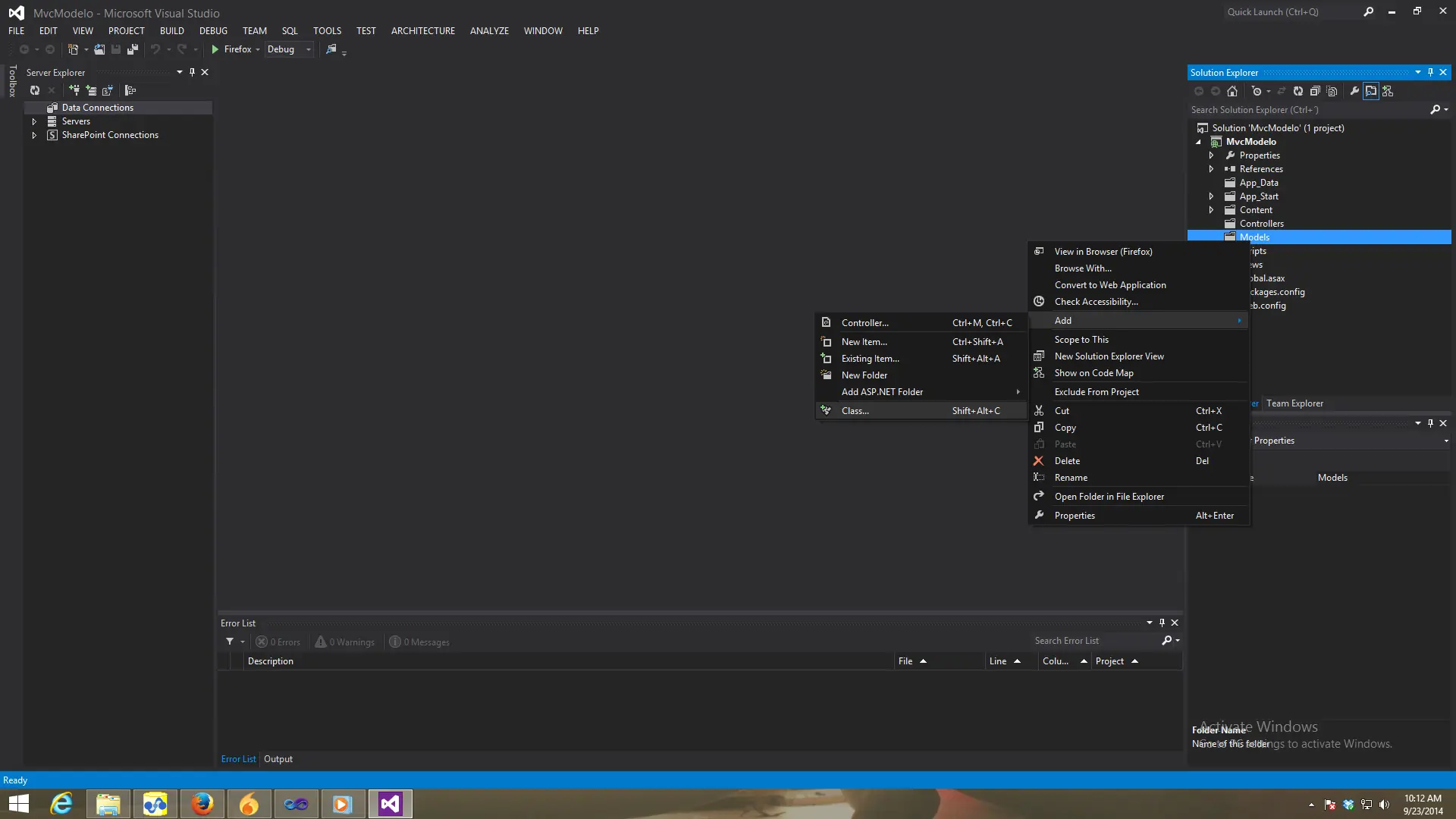Click the Refresh icon in Solution Explorer
Screen dimensions: 1456x819
click(x=1298, y=91)
